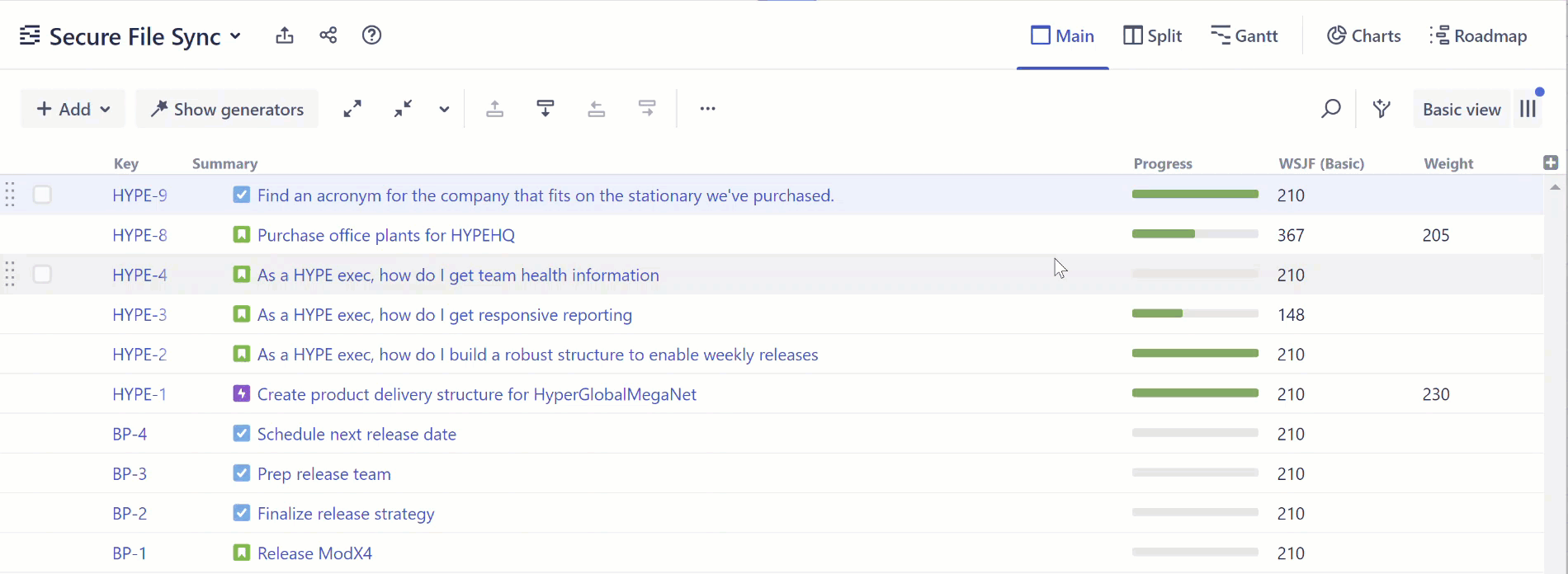Open the HYPE-8 issue link
Screen dimensions: 1568x574
139,235
